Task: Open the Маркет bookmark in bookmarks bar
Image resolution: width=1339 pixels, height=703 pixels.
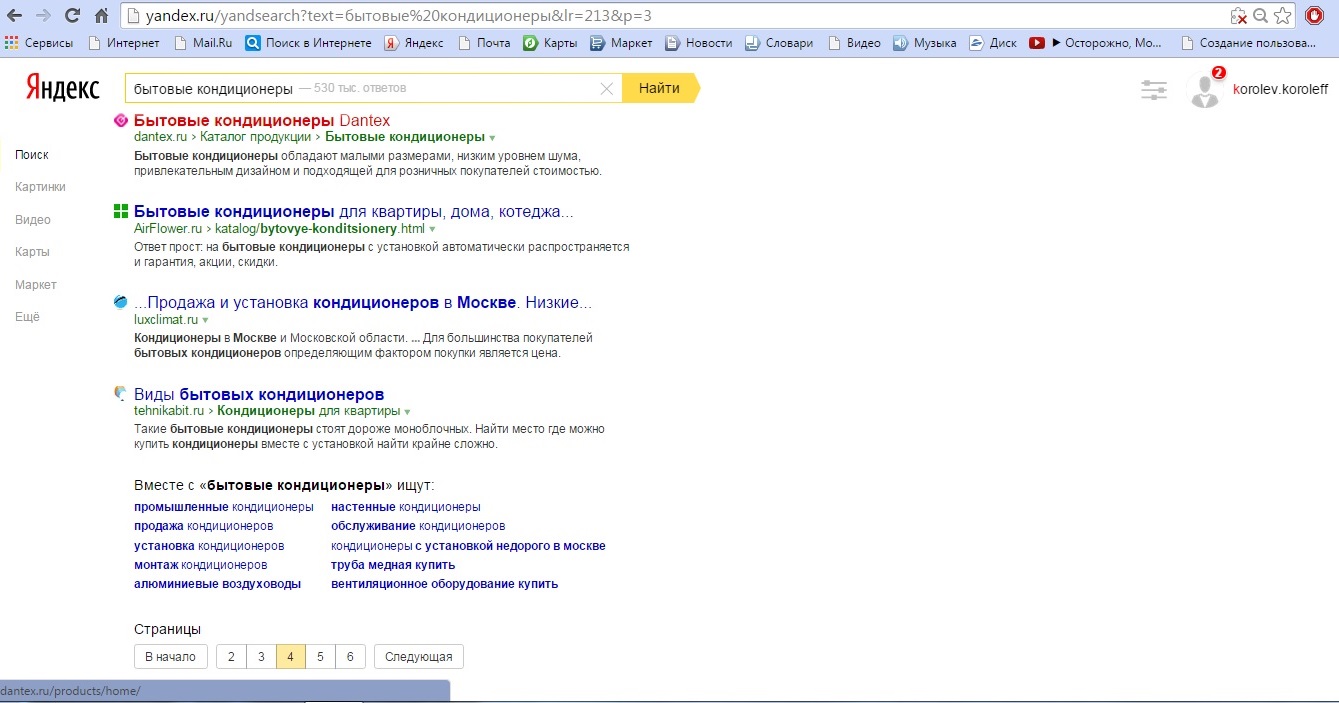Action: tap(621, 43)
